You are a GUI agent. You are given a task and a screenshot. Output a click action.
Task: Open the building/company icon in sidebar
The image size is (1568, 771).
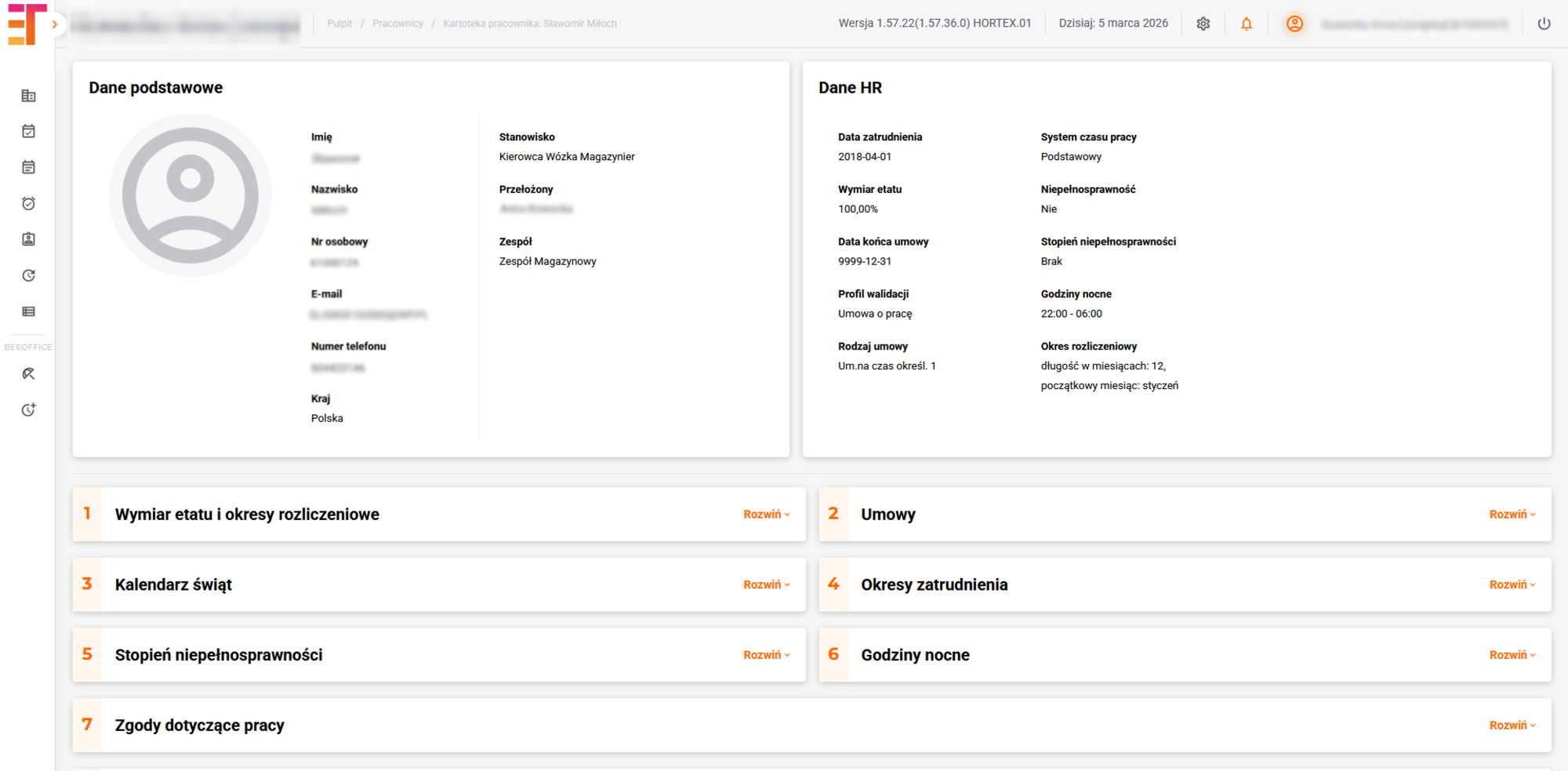[x=28, y=96]
